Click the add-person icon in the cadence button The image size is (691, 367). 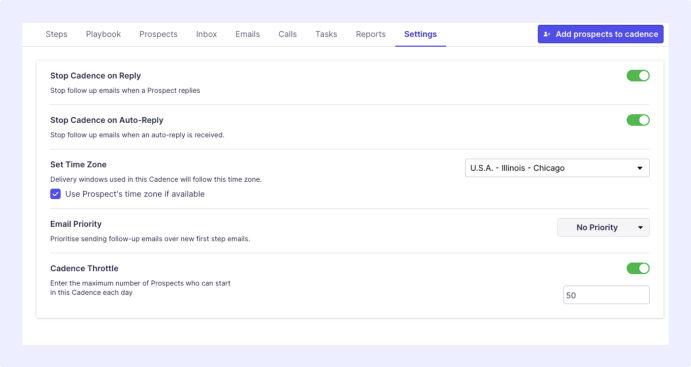(x=547, y=34)
